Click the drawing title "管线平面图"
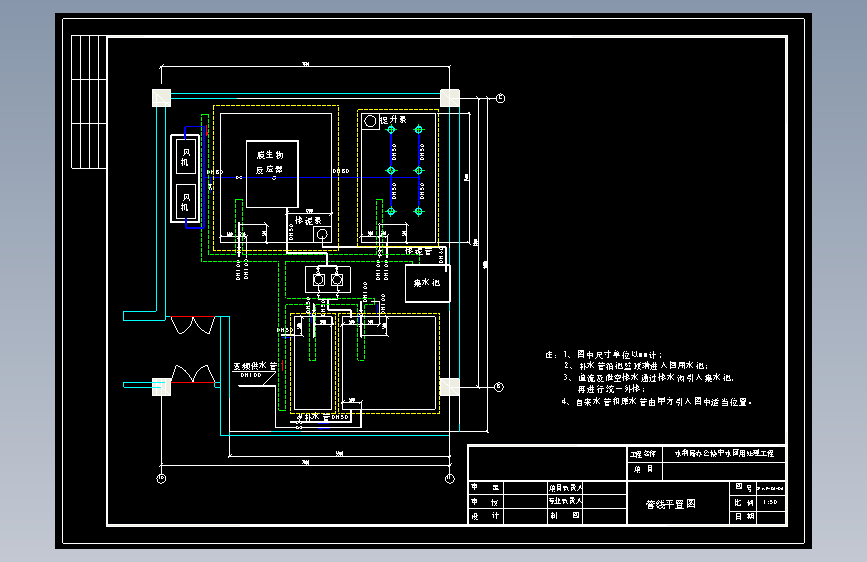867x562 pixels. point(671,504)
